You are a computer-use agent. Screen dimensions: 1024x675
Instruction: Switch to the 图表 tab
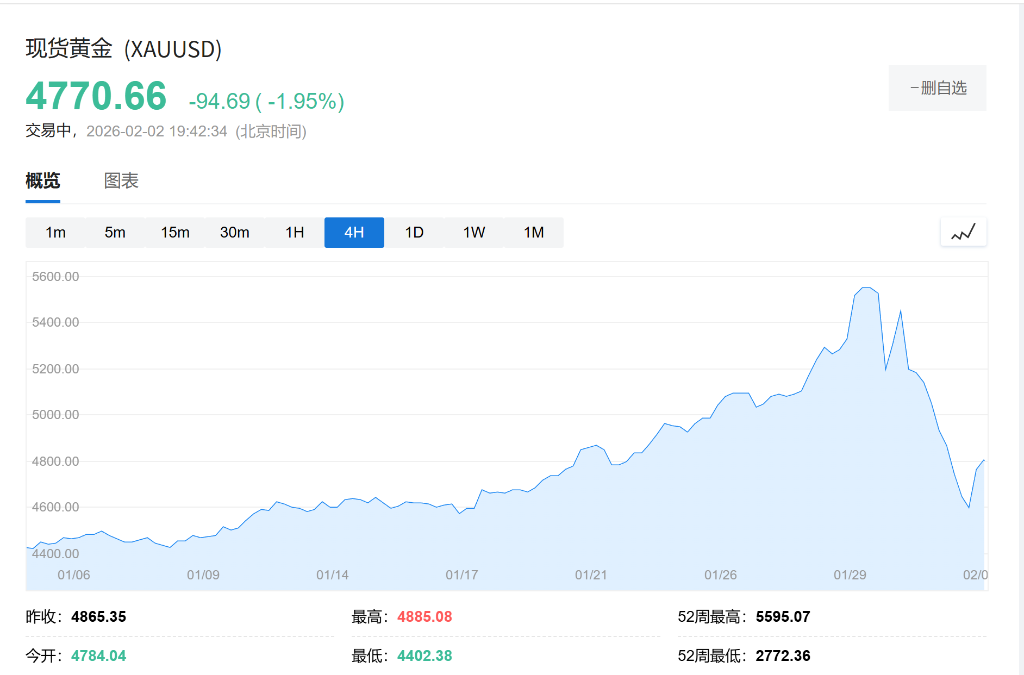pos(121,181)
